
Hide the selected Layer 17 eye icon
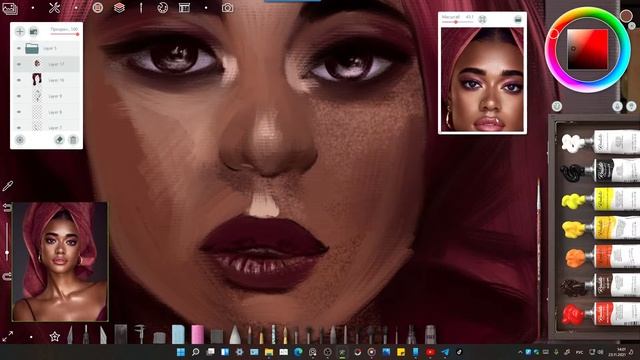pos(19,64)
